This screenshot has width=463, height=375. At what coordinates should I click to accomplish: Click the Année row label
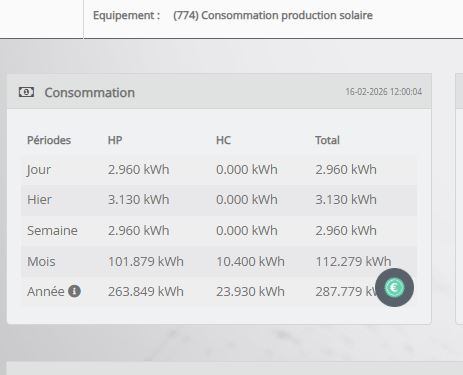(46, 291)
